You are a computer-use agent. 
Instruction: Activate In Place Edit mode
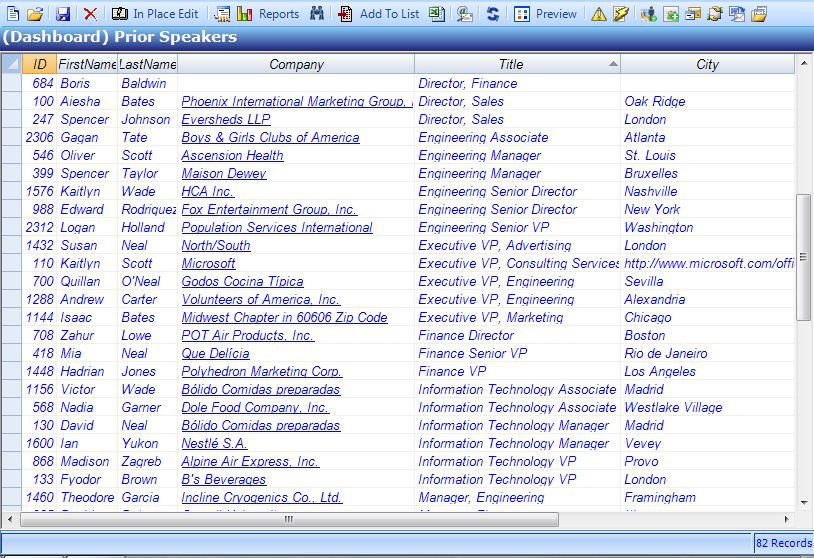pos(155,13)
